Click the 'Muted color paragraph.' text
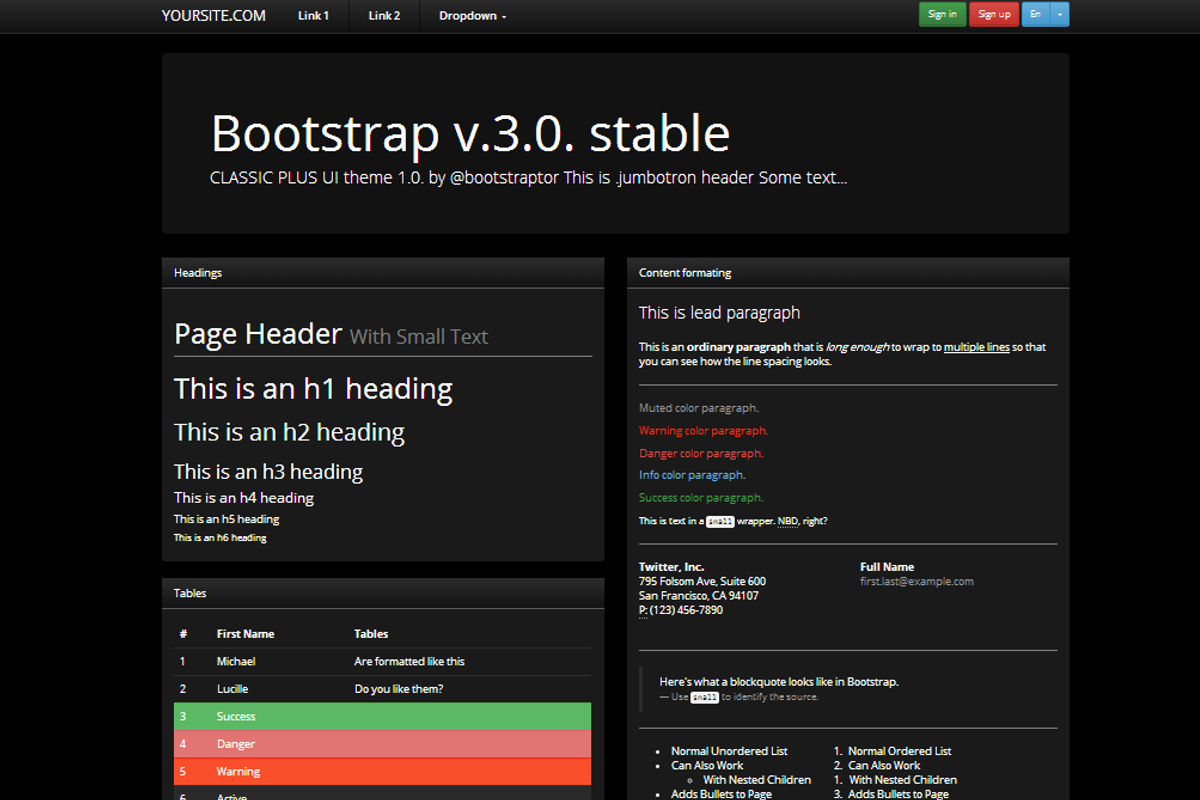The width and height of the screenshot is (1200, 800). coord(698,408)
